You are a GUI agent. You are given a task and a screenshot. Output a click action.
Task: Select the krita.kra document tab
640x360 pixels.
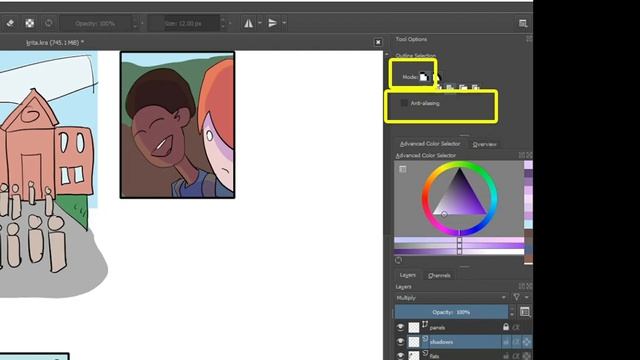(x=55, y=42)
